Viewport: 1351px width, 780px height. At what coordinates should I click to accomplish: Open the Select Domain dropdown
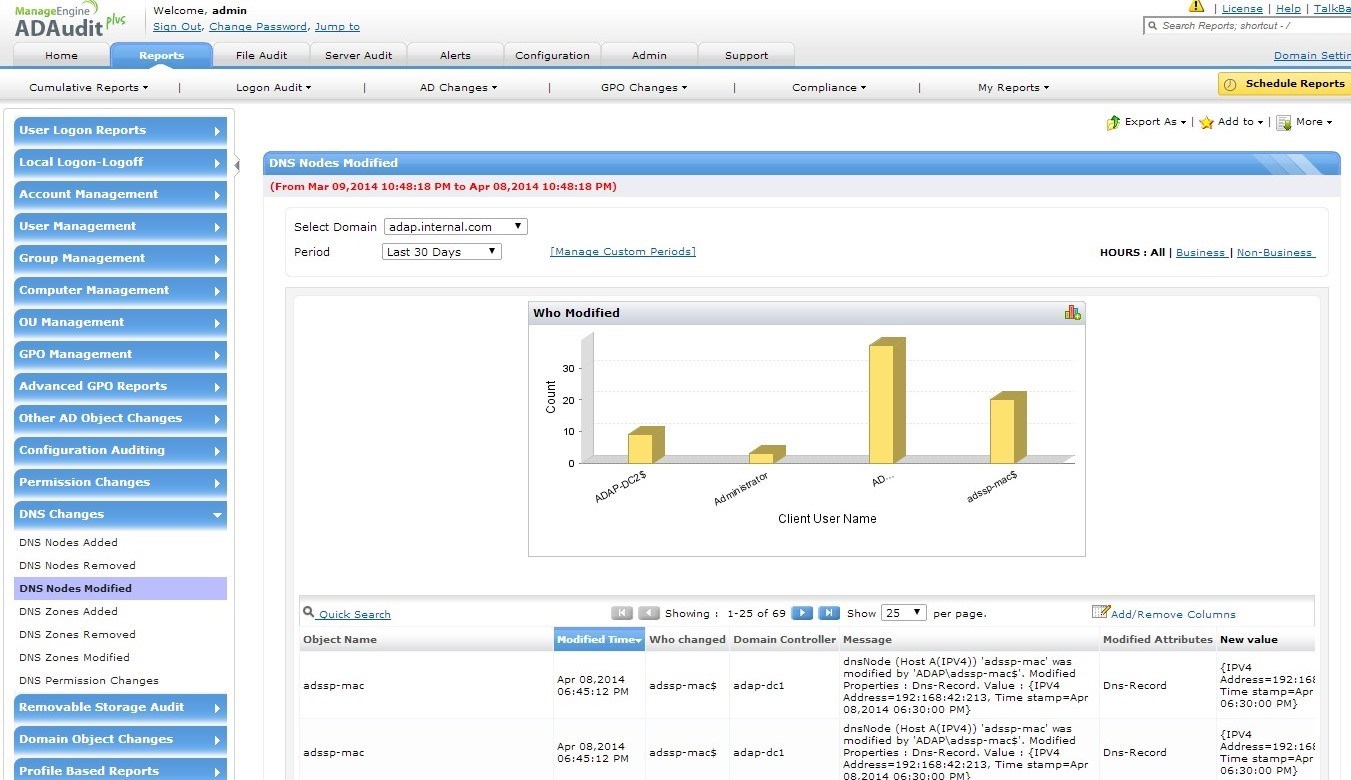[x=455, y=227]
